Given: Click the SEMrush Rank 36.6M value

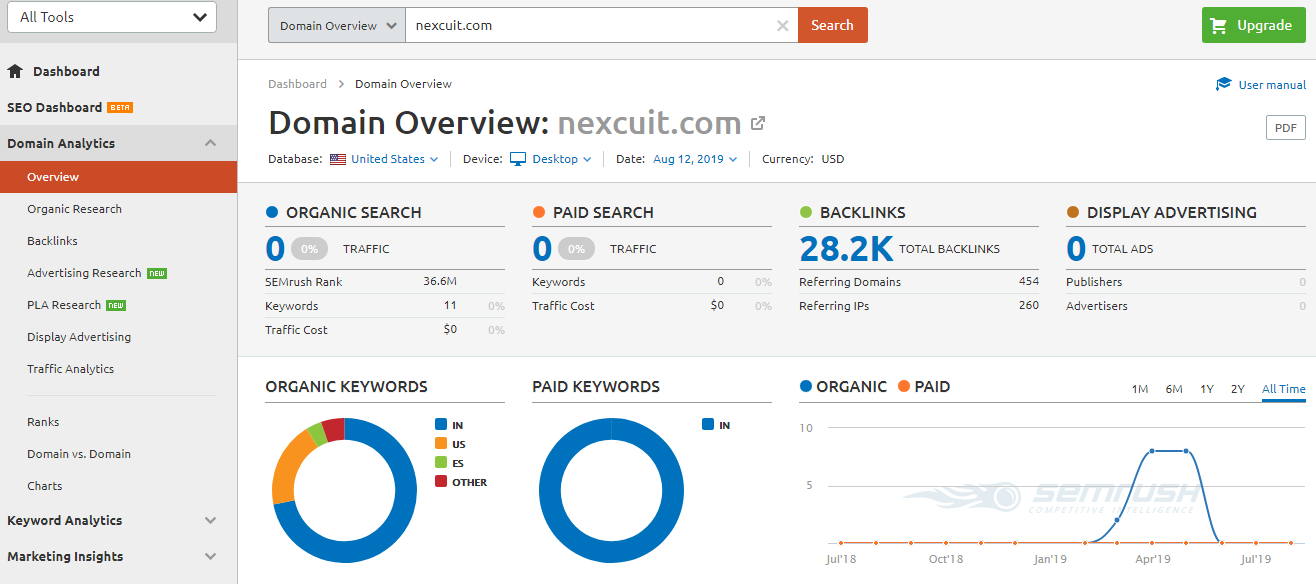Looking at the screenshot, I should [440, 282].
